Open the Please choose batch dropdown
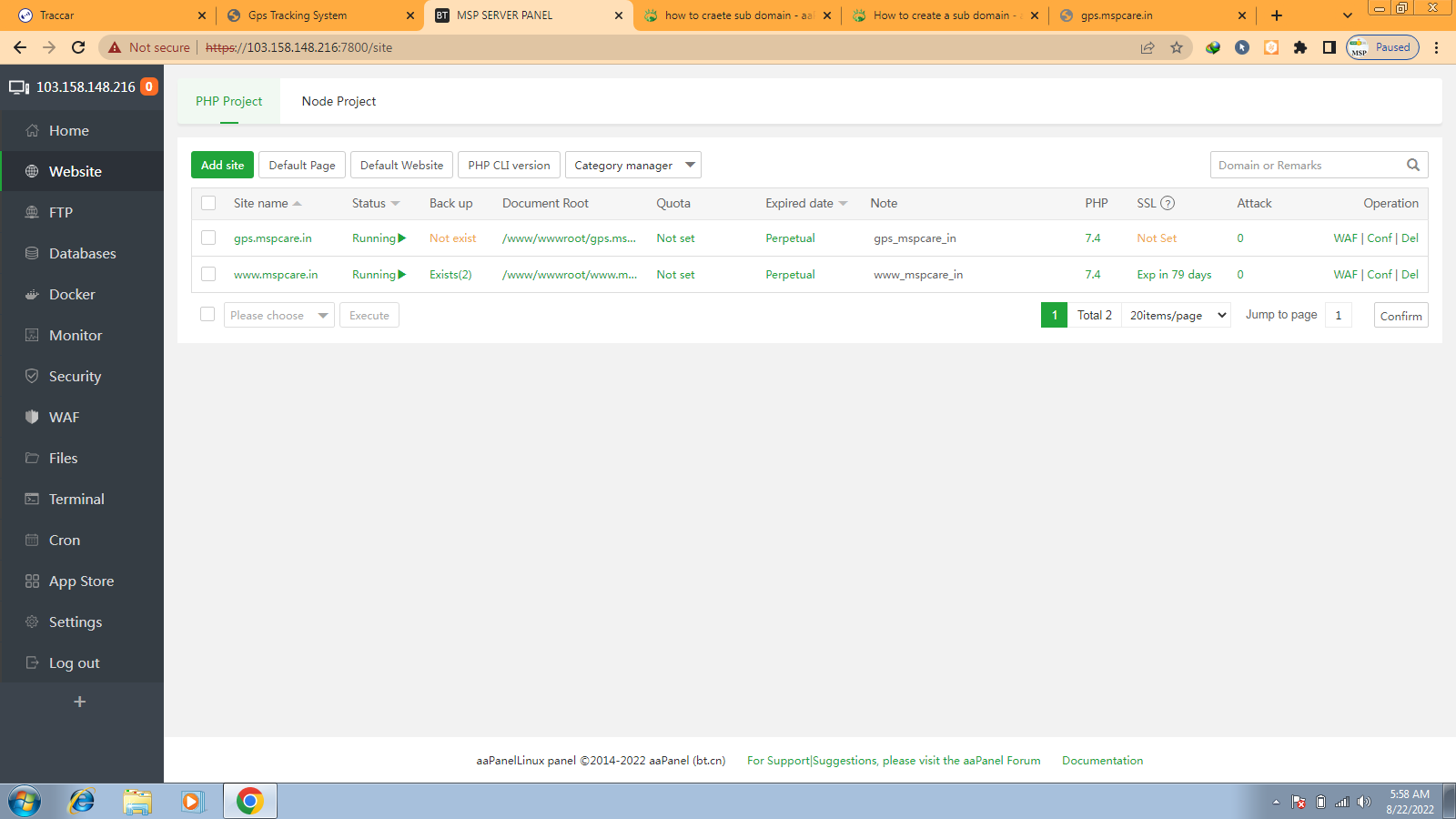This screenshot has width=1456, height=819. pos(279,315)
